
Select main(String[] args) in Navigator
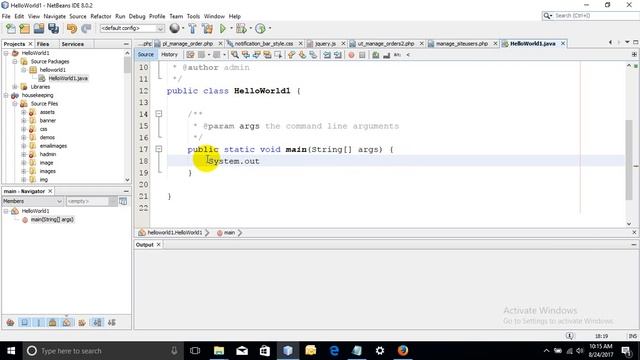click(x=52, y=220)
